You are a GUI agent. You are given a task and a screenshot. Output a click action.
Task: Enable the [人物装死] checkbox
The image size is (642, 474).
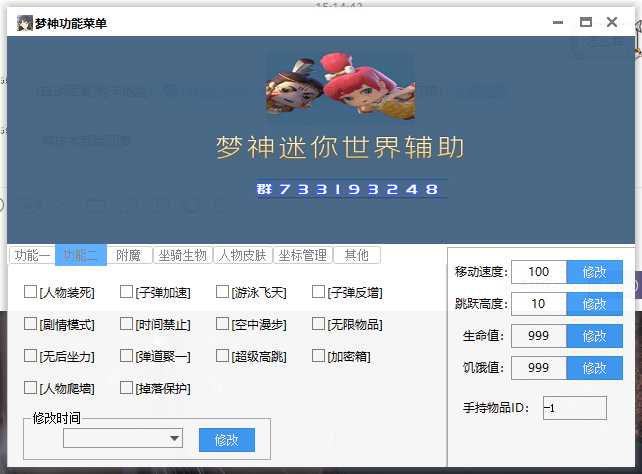[31, 292]
